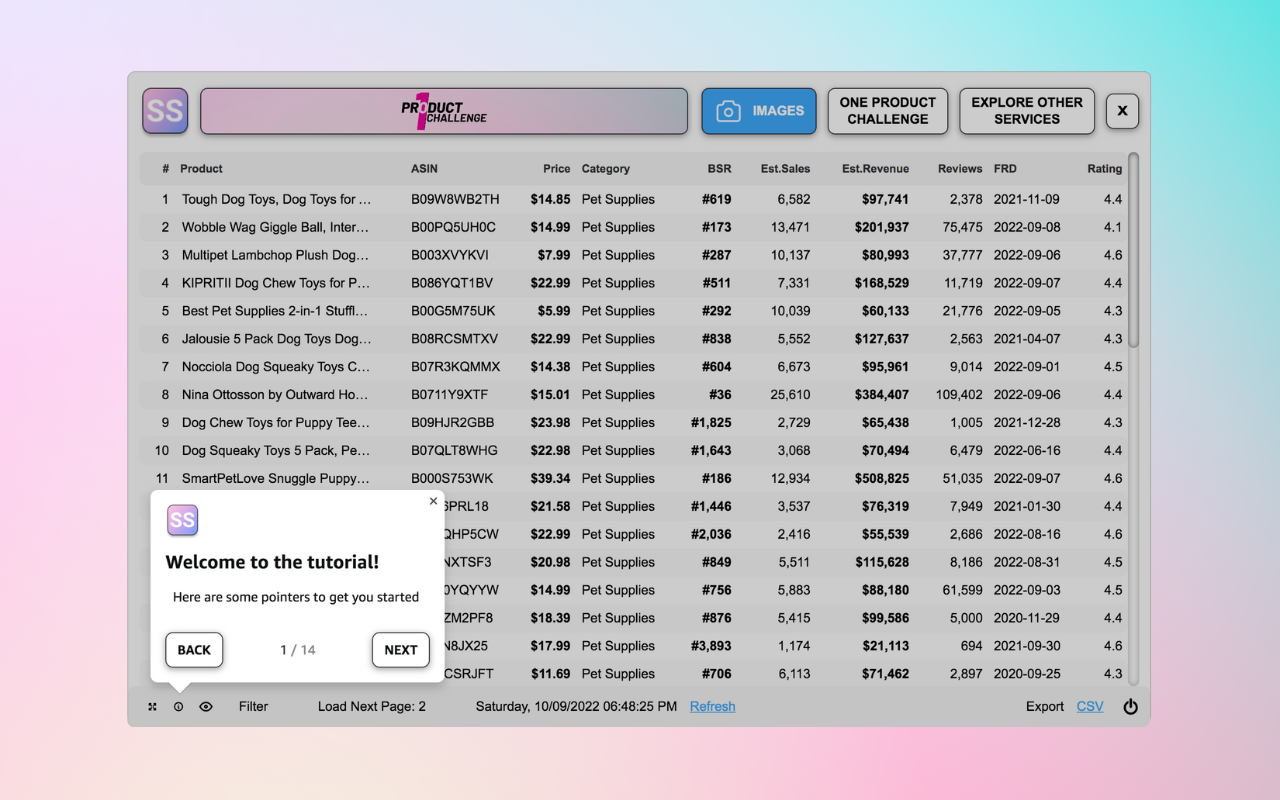Click ASIN B09HJR2GBB

click(452, 423)
